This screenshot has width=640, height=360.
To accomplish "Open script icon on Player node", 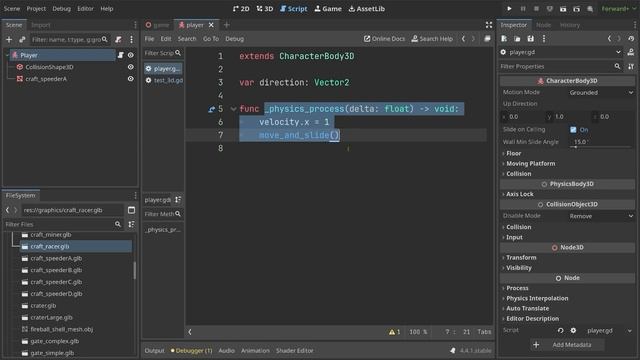I will pos(120,55).
